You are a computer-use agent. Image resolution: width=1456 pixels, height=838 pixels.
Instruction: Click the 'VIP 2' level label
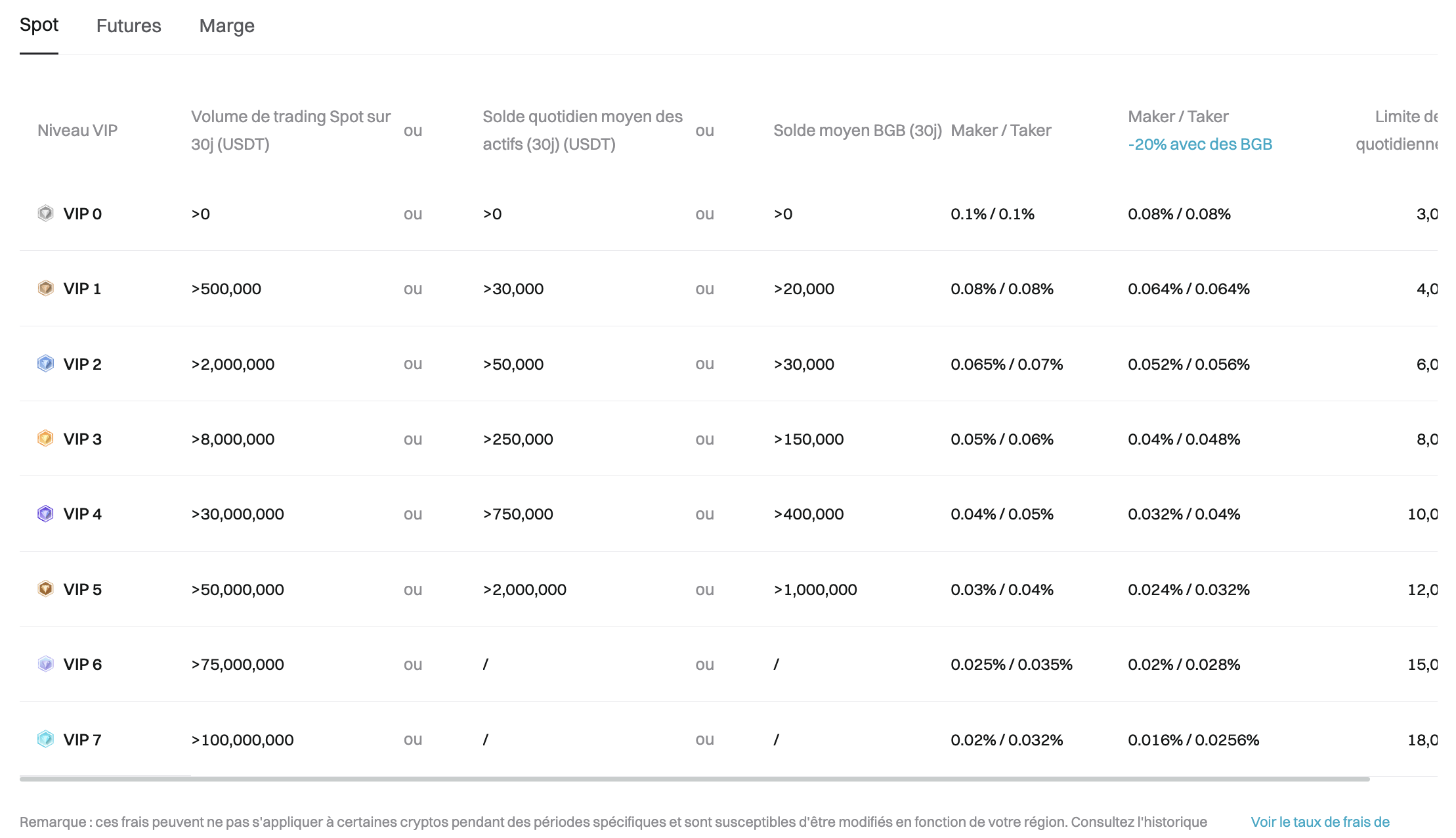pyautogui.click(x=83, y=364)
